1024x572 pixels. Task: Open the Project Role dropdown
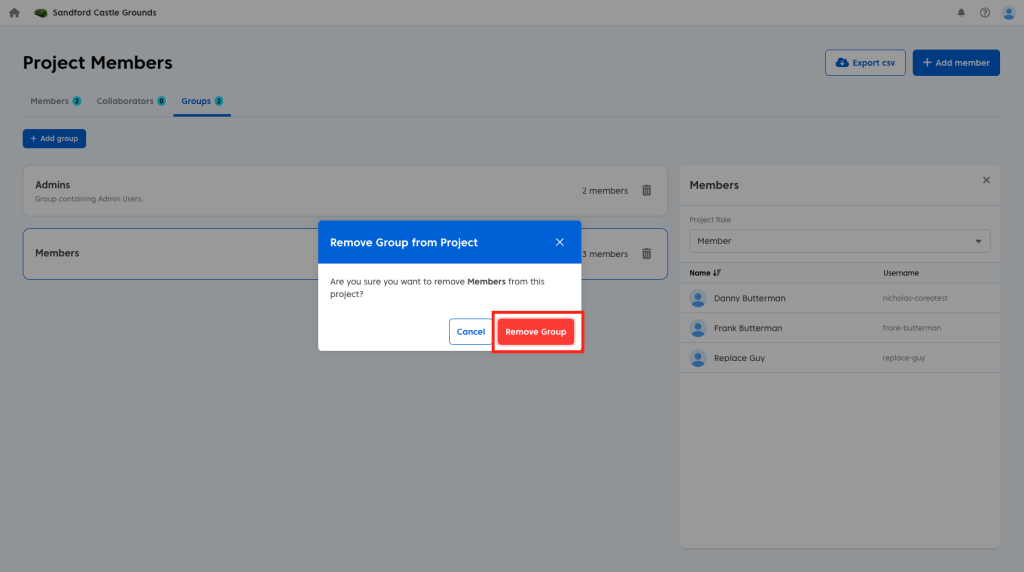click(839, 241)
